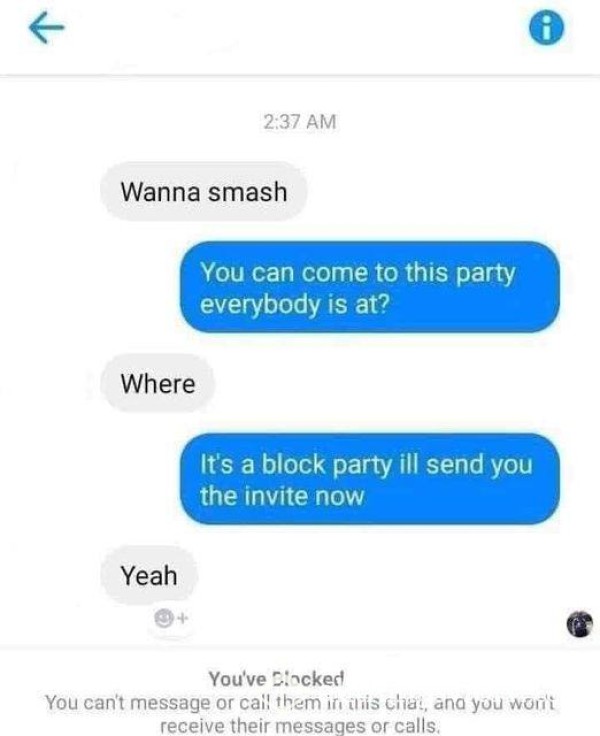Click the plus sign beside reaction smiley

pos(183,618)
